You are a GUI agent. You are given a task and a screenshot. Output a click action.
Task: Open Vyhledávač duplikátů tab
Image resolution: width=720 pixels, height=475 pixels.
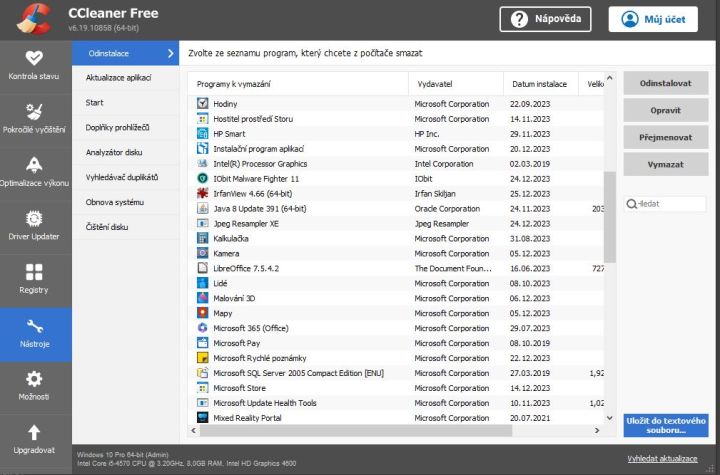click(125, 177)
